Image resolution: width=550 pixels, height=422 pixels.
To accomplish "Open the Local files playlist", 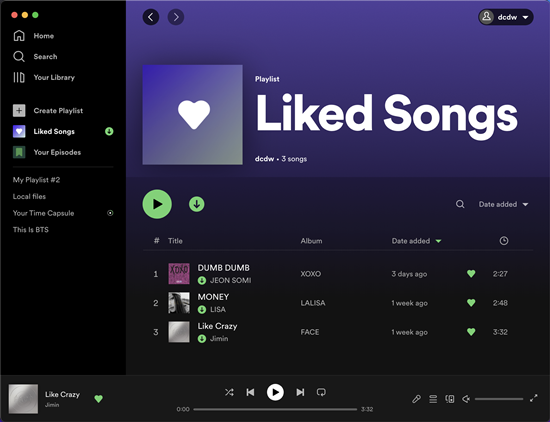I will [29, 196].
